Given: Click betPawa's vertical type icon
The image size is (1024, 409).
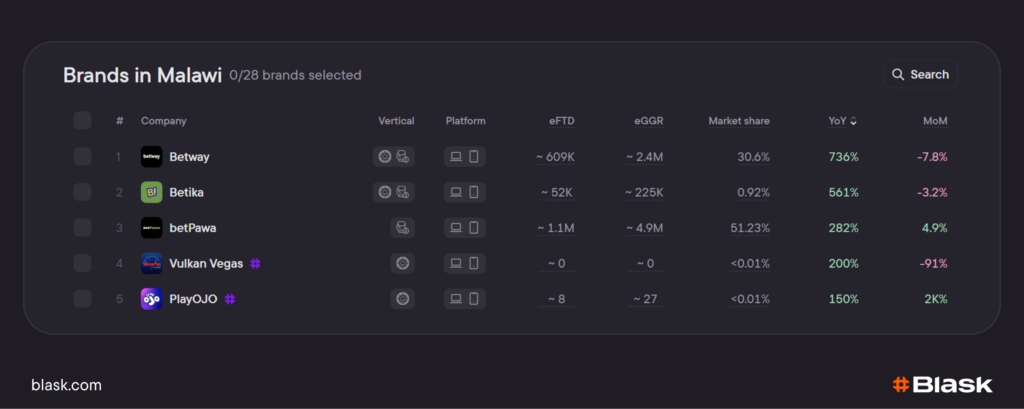Looking at the screenshot, I should click(402, 228).
